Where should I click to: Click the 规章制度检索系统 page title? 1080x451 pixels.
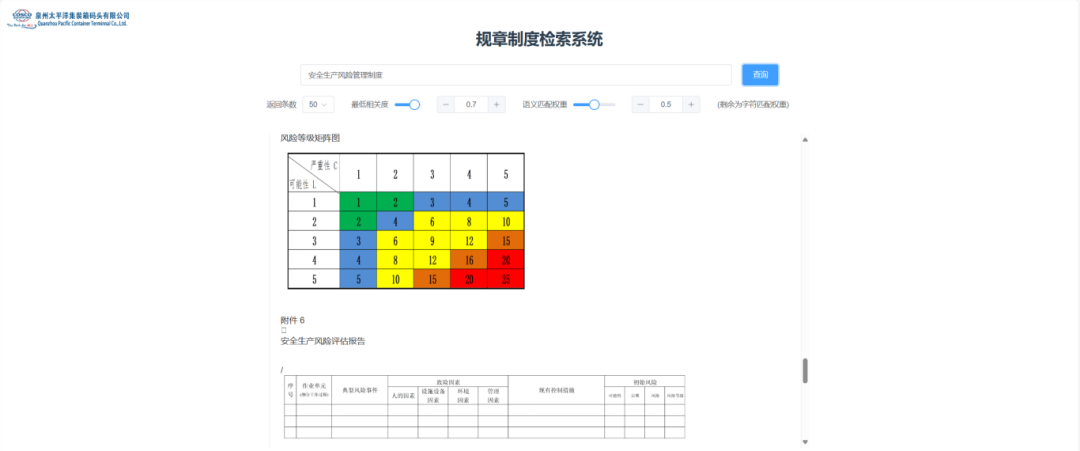pos(539,39)
